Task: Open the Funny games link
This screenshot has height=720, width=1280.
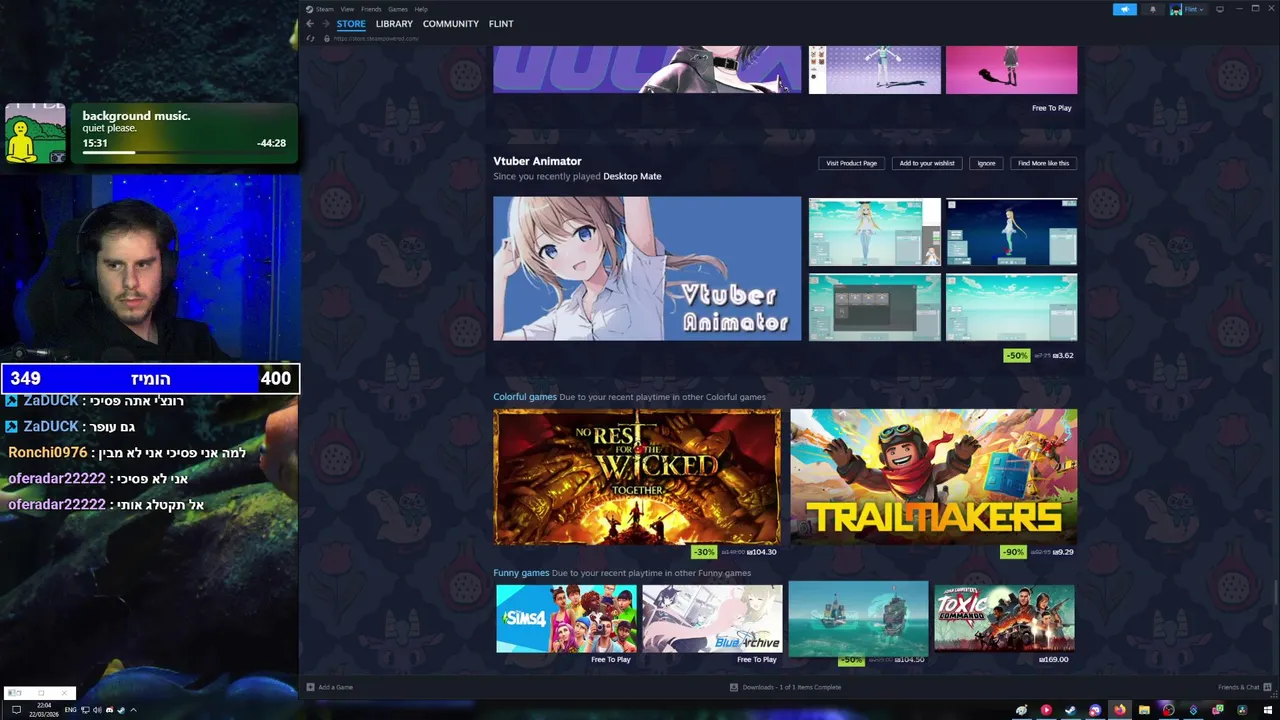Action: 521,573
